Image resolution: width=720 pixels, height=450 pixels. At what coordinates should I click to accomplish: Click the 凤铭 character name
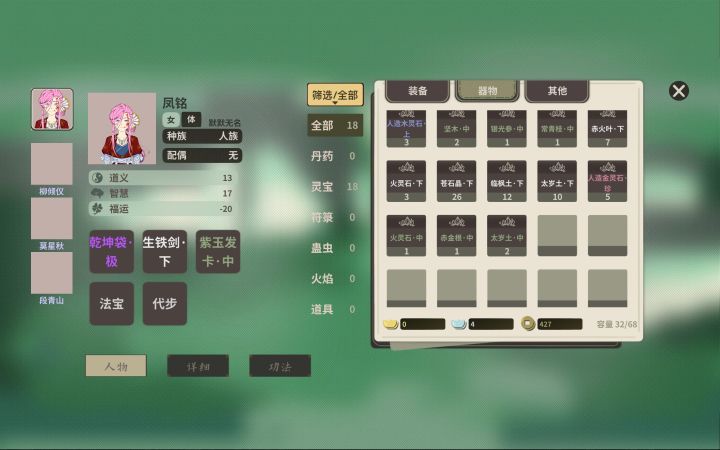point(174,103)
